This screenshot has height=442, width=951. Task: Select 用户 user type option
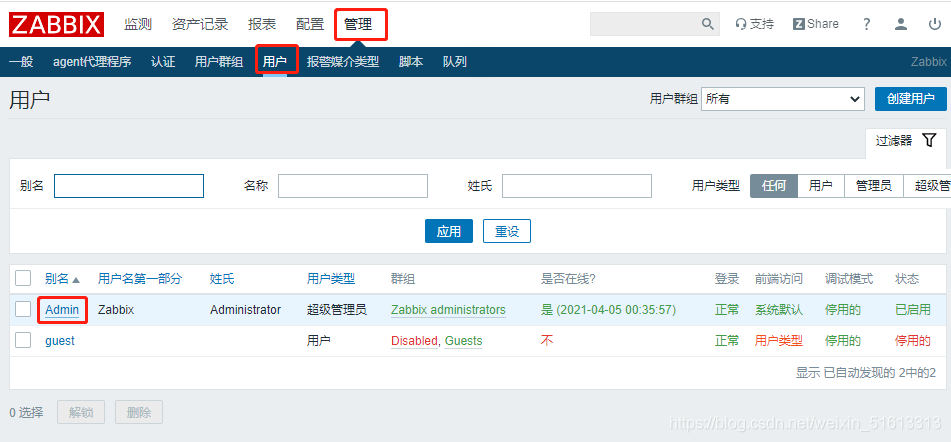(x=821, y=186)
